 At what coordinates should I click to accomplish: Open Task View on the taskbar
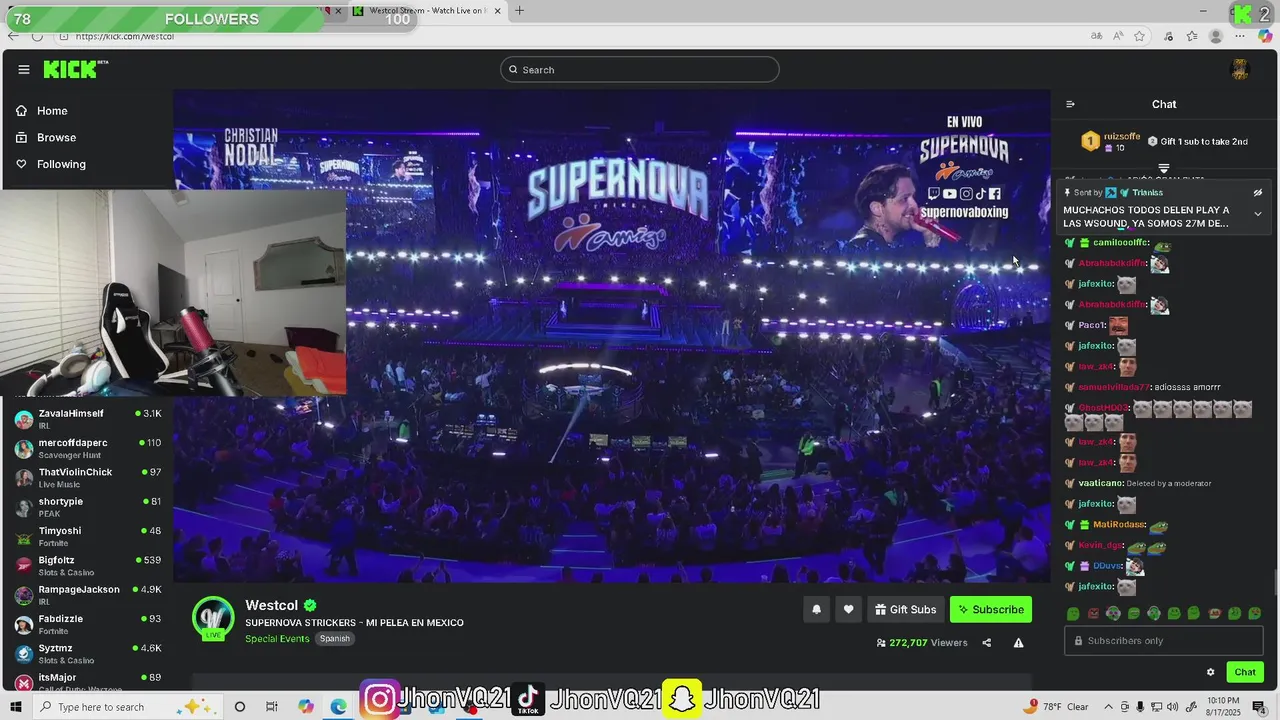coord(271,707)
